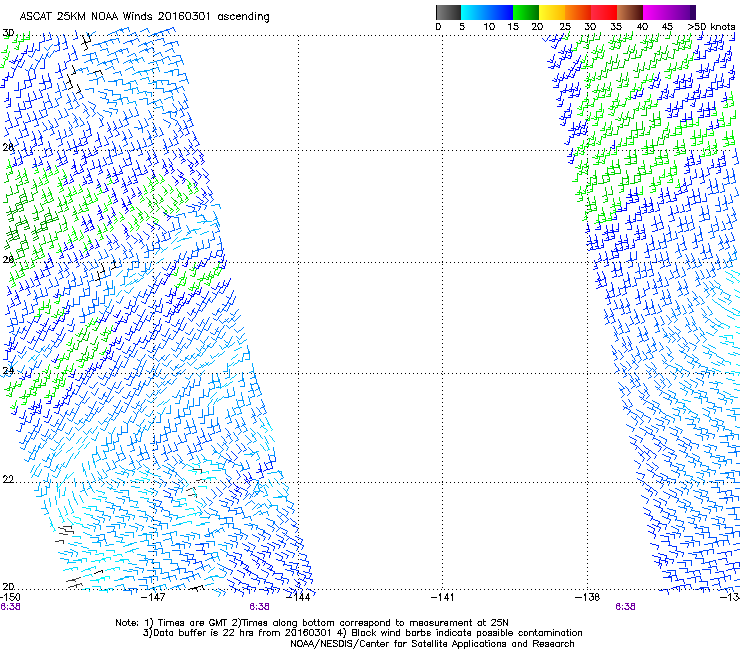
Task: Click the longitude '-138' axis label
Action: point(587,597)
